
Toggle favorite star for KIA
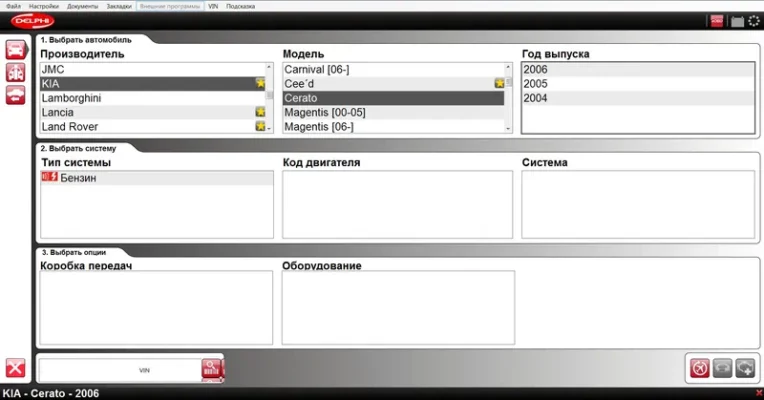(261, 83)
